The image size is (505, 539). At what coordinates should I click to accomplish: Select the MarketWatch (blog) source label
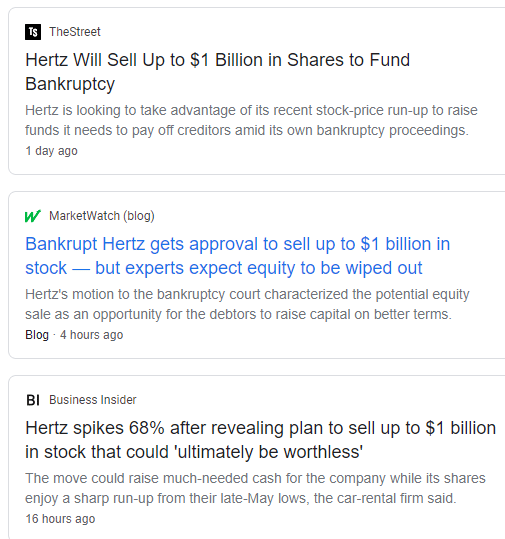[x=102, y=216]
